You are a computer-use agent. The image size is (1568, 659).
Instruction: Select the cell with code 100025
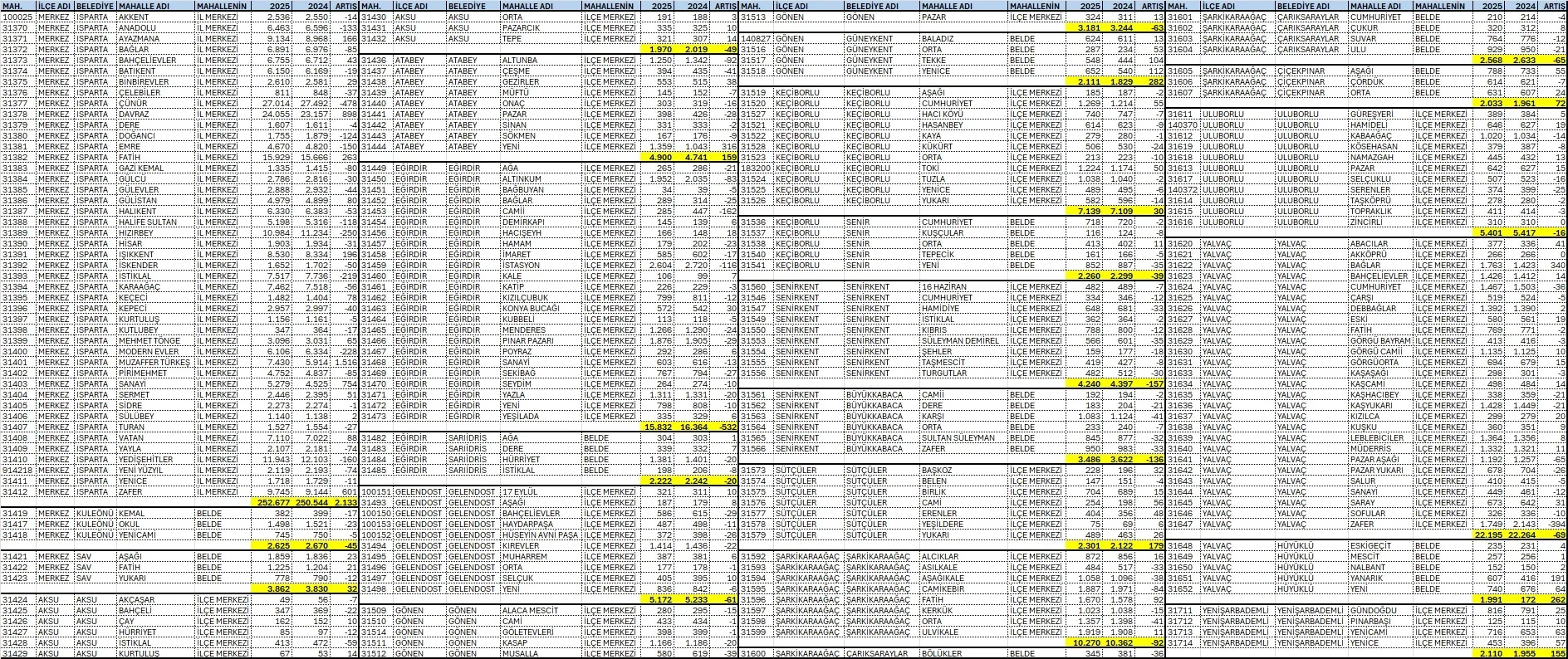17,17
